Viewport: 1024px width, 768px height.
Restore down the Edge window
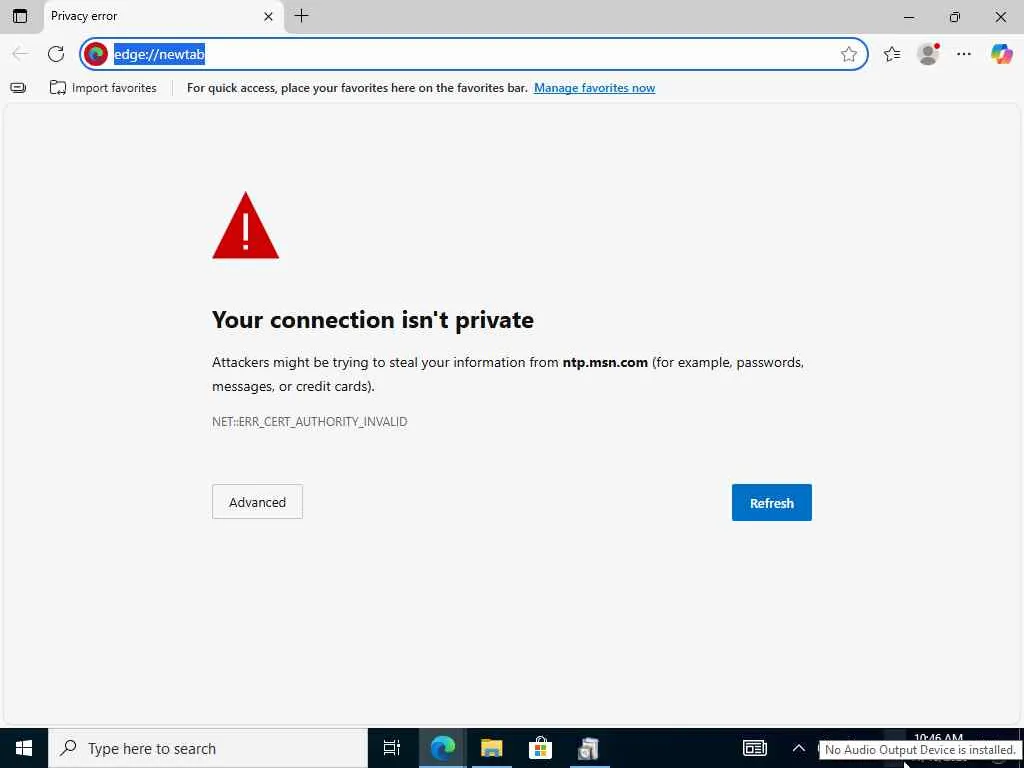tap(955, 17)
